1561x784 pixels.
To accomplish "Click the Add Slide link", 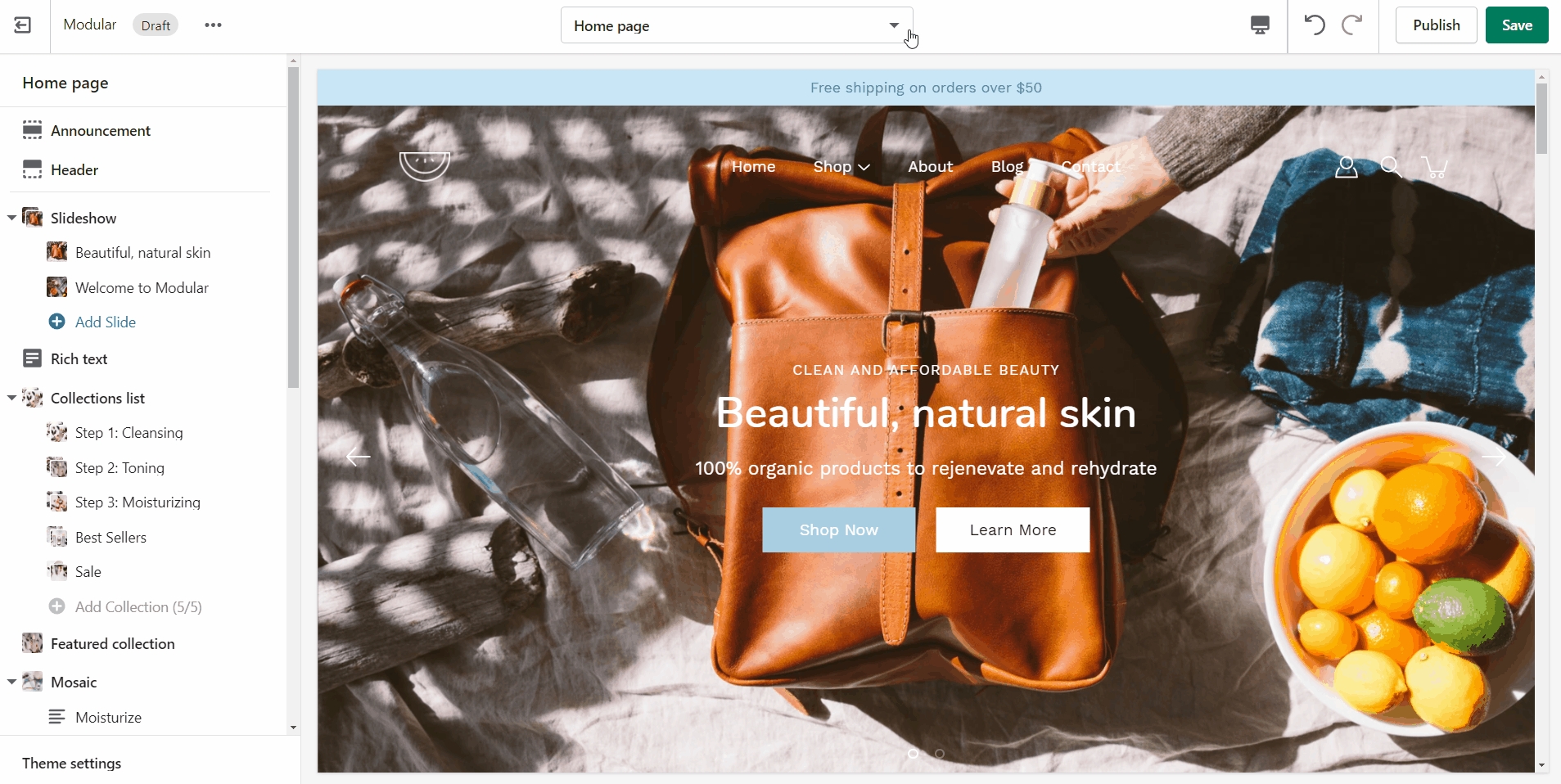I will pos(106,322).
